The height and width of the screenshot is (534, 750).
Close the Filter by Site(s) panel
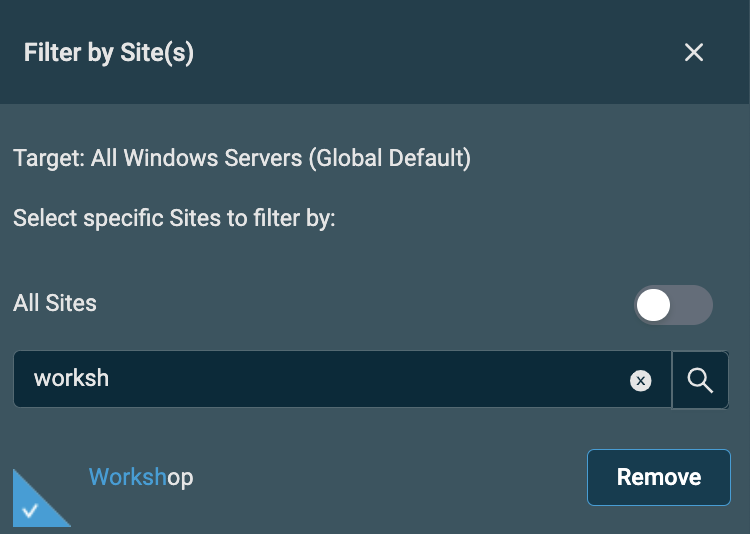pos(694,52)
